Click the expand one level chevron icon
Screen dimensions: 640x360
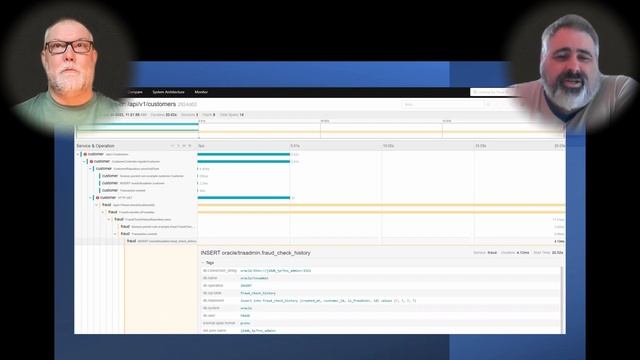172,146
